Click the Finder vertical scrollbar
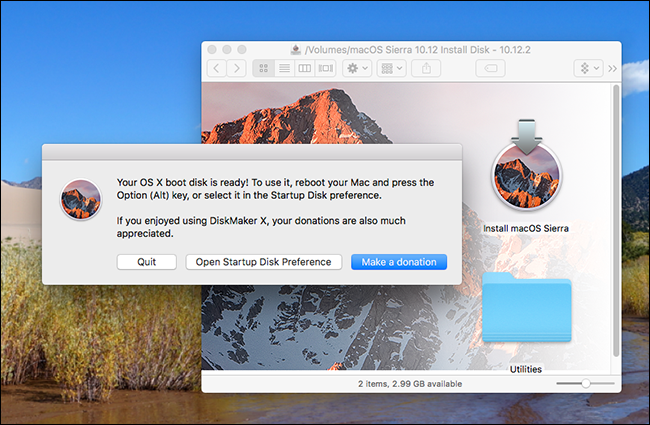Image resolution: width=650 pixels, height=425 pixels. pos(616,220)
